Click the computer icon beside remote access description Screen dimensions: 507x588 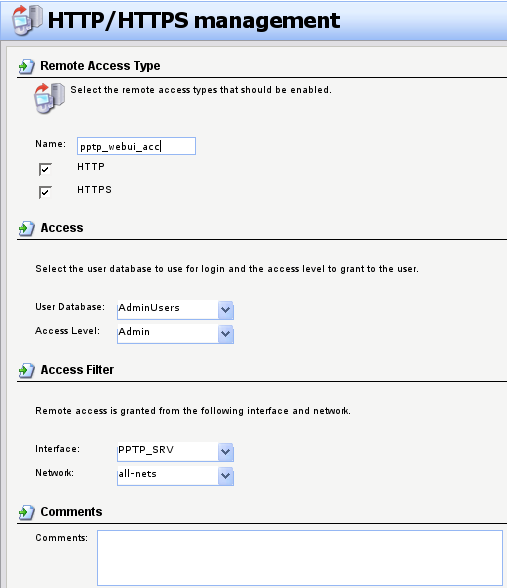[49, 98]
